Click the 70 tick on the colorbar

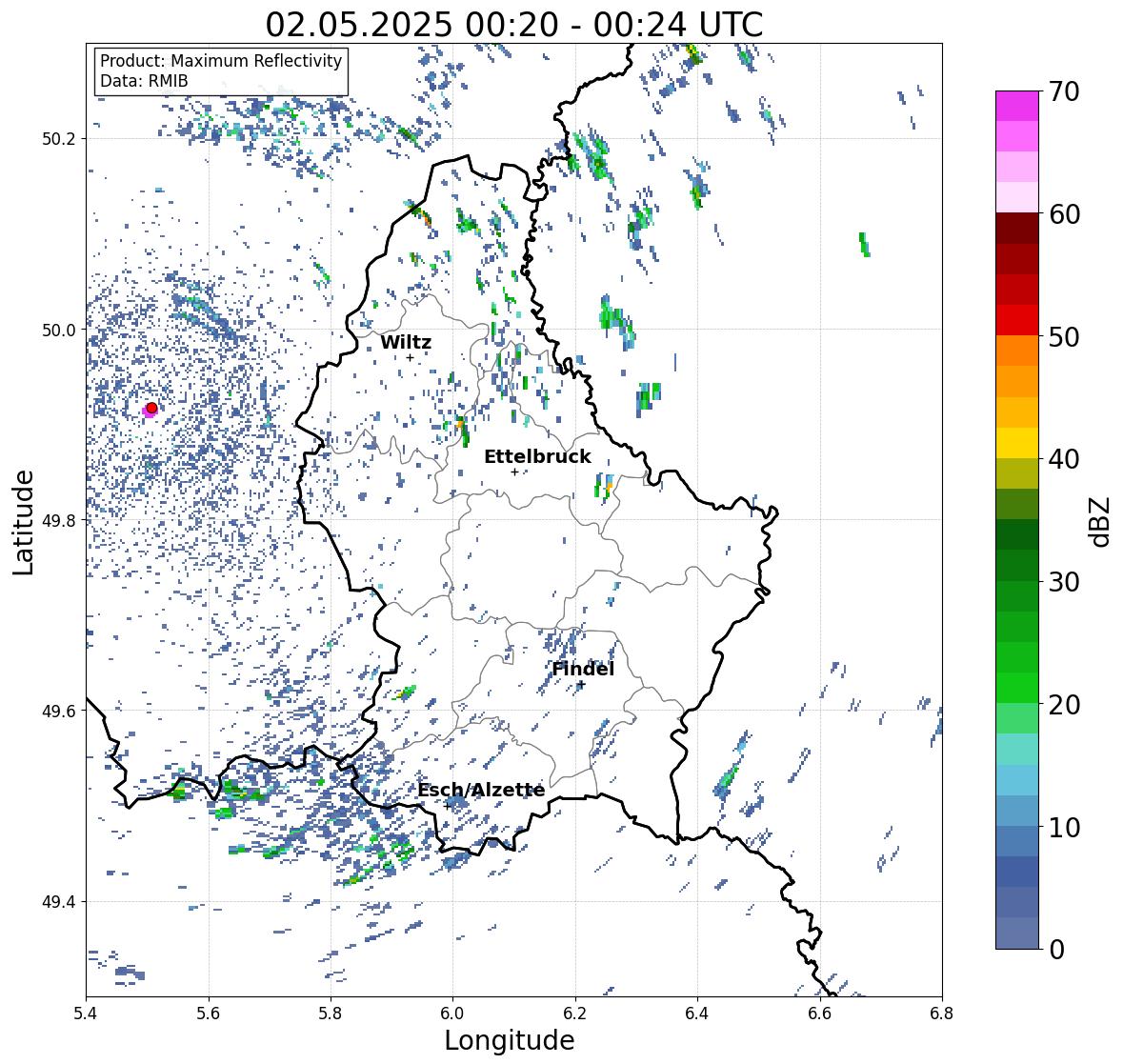pyautogui.click(x=1064, y=91)
